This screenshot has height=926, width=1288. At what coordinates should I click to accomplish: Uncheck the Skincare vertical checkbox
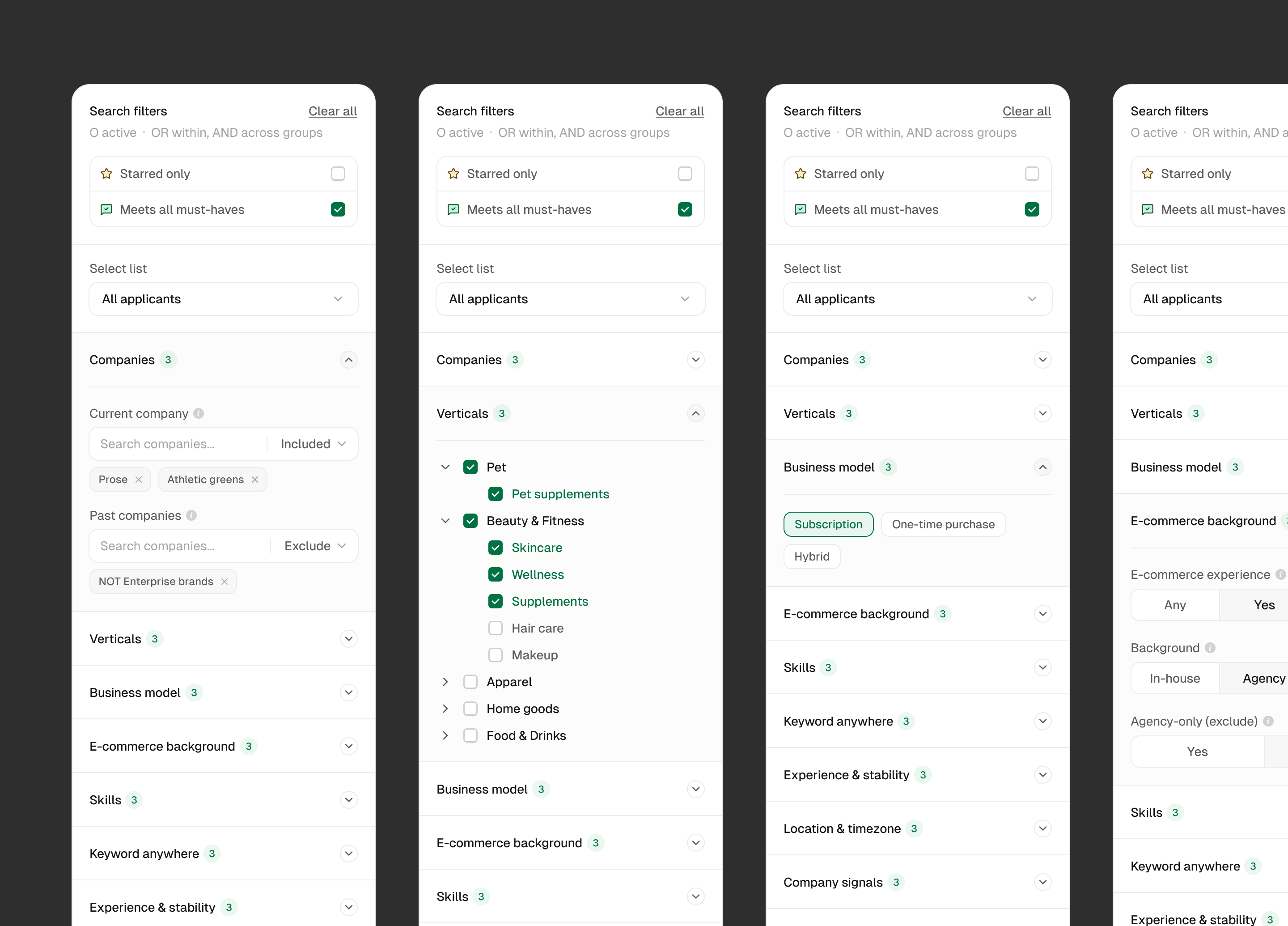click(495, 548)
